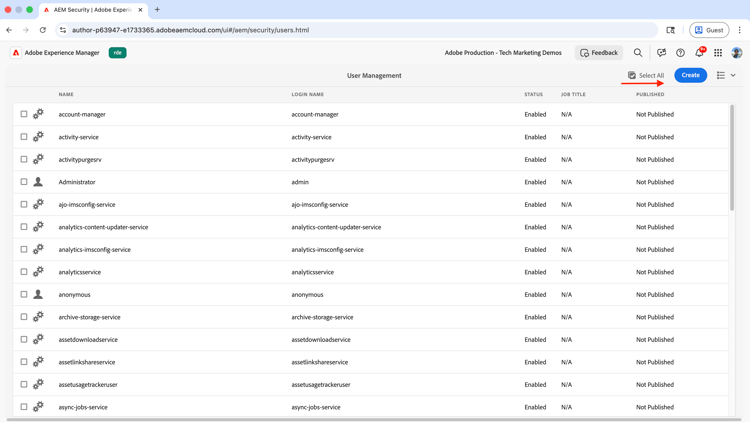Screen dimensions: 750x422
Task: Open the analytics-imsconfig-service user name
Action: (94, 249)
